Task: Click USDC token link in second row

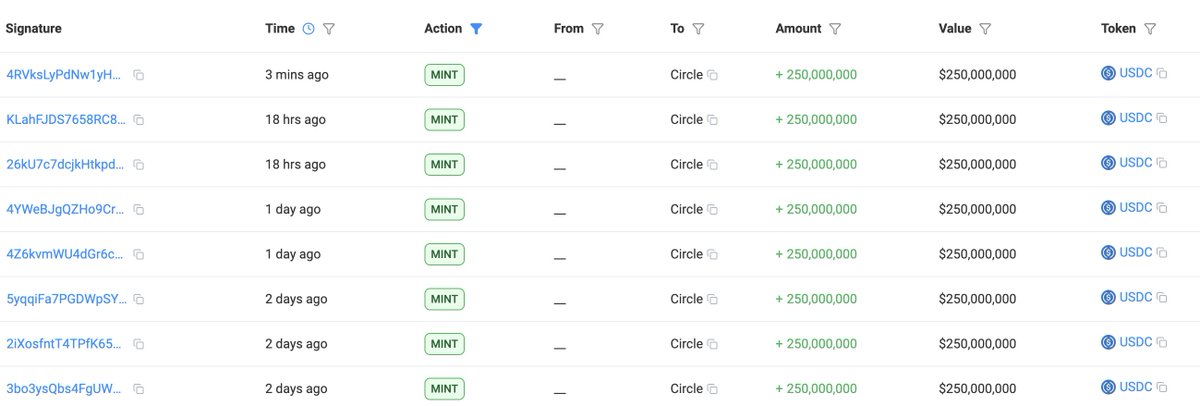Action: (x=1136, y=118)
